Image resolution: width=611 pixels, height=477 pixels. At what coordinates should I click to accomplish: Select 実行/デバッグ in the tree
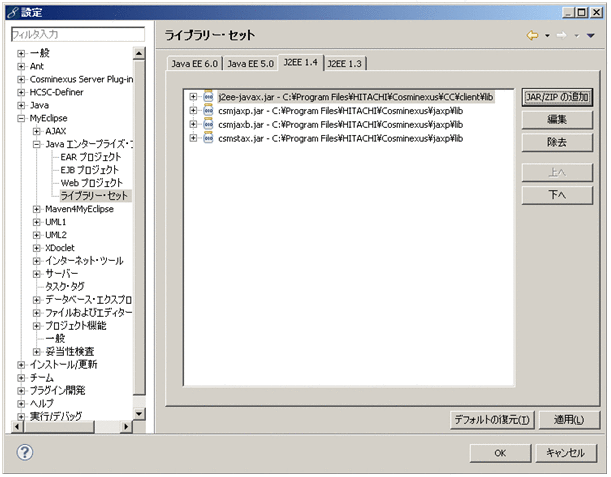pyautogui.click(x=56, y=416)
